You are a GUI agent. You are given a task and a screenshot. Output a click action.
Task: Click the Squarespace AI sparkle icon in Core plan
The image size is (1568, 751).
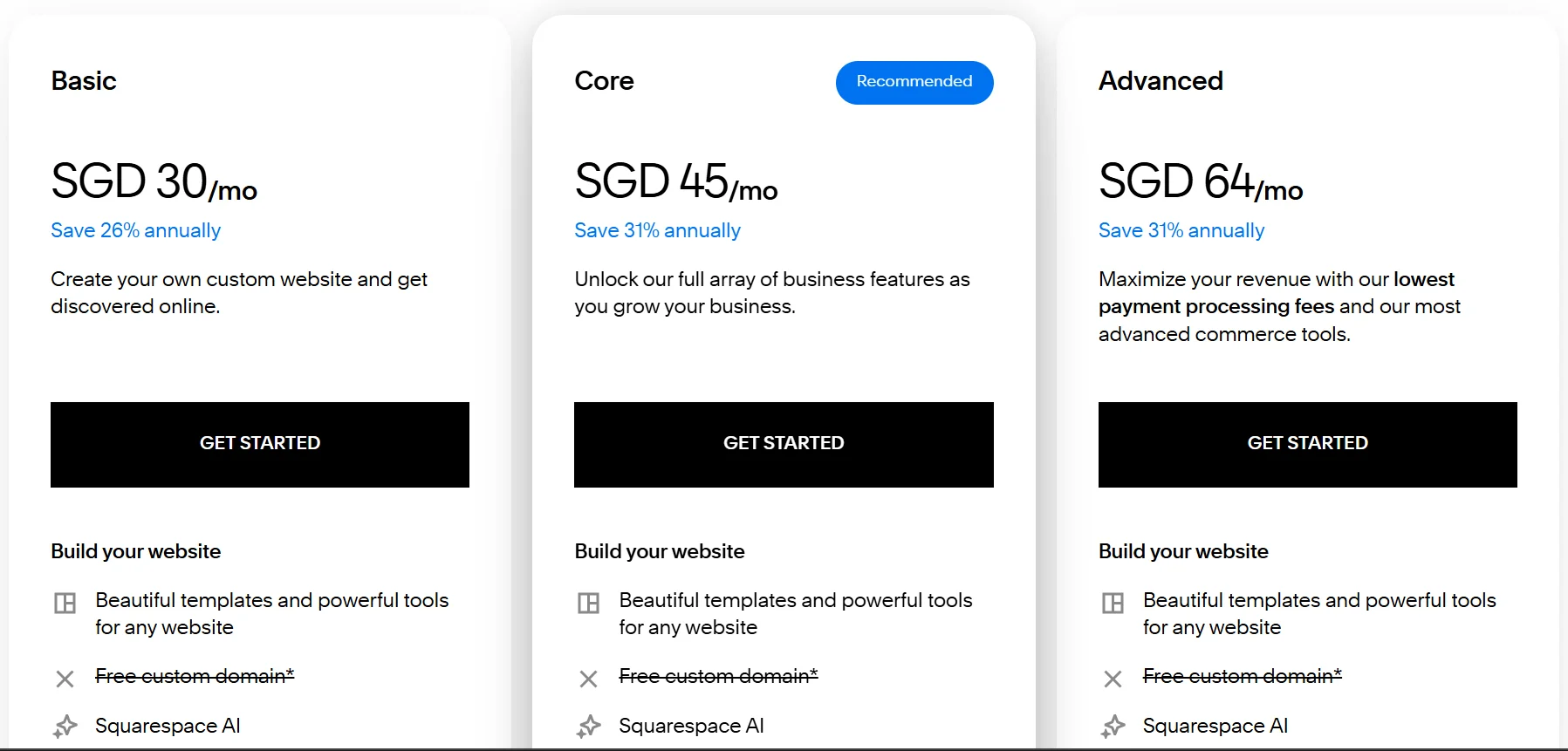click(x=589, y=727)
